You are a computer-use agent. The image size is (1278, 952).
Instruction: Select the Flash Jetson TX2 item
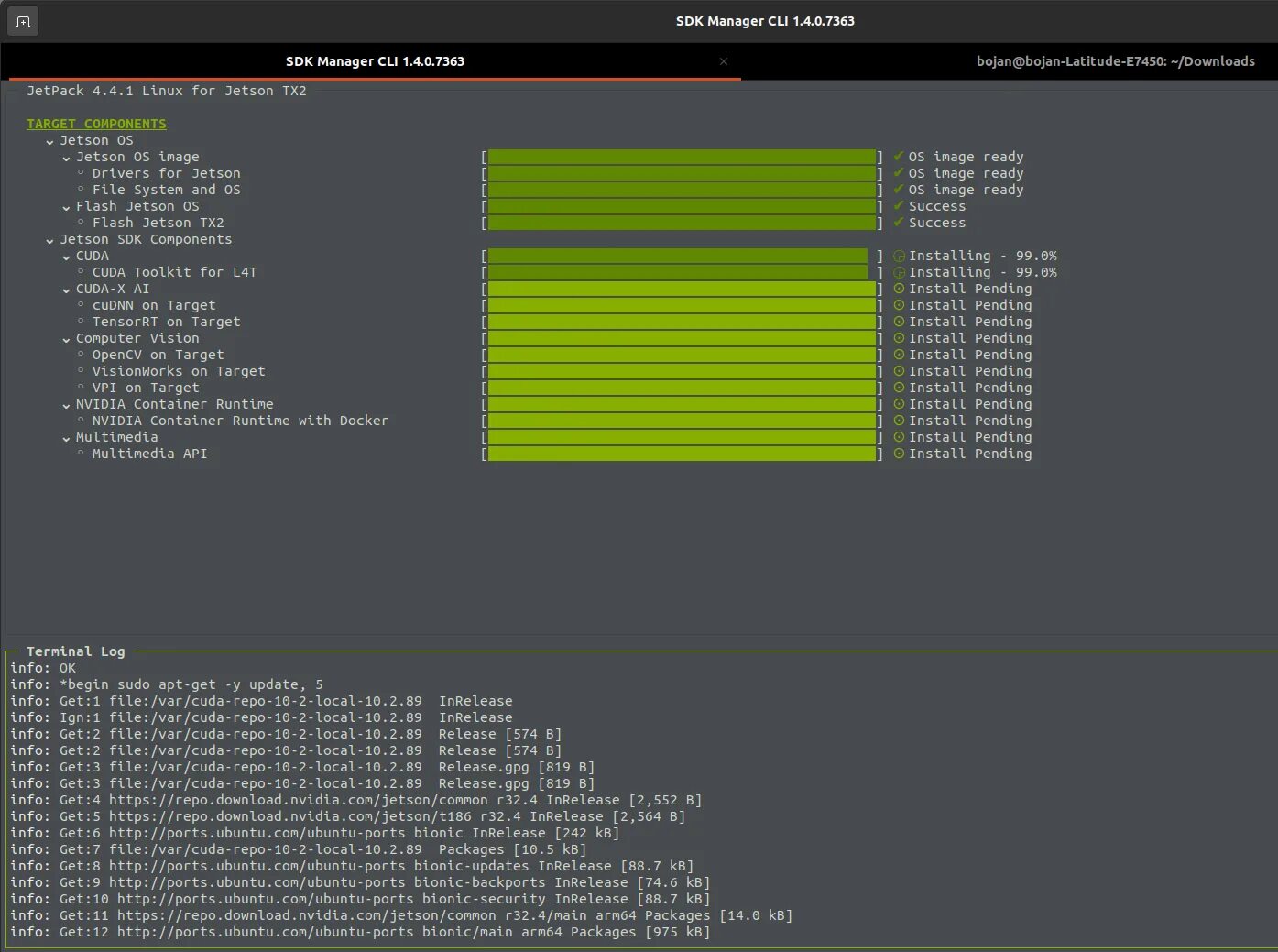(x=158, y=223)
